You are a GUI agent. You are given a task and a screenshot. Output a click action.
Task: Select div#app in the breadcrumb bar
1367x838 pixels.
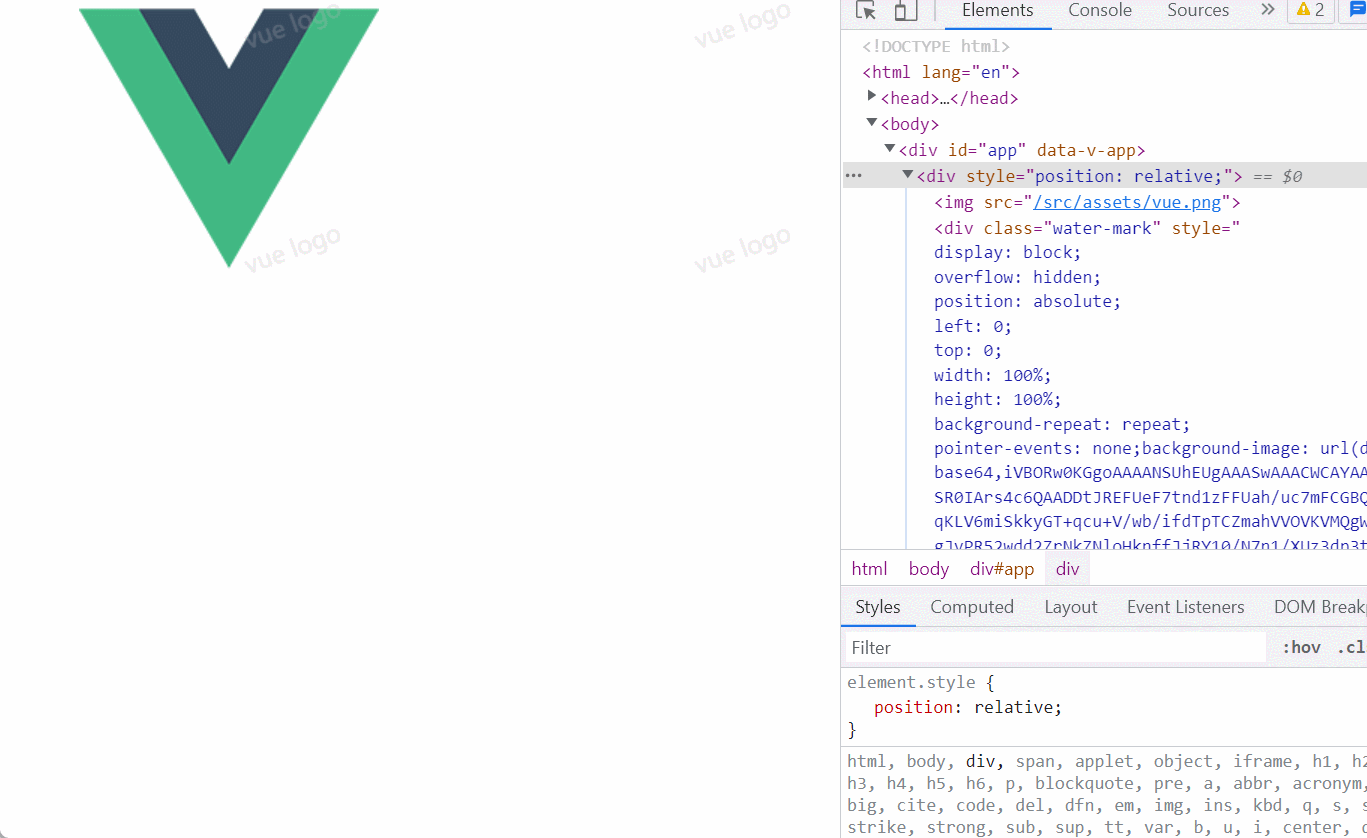1002,569
